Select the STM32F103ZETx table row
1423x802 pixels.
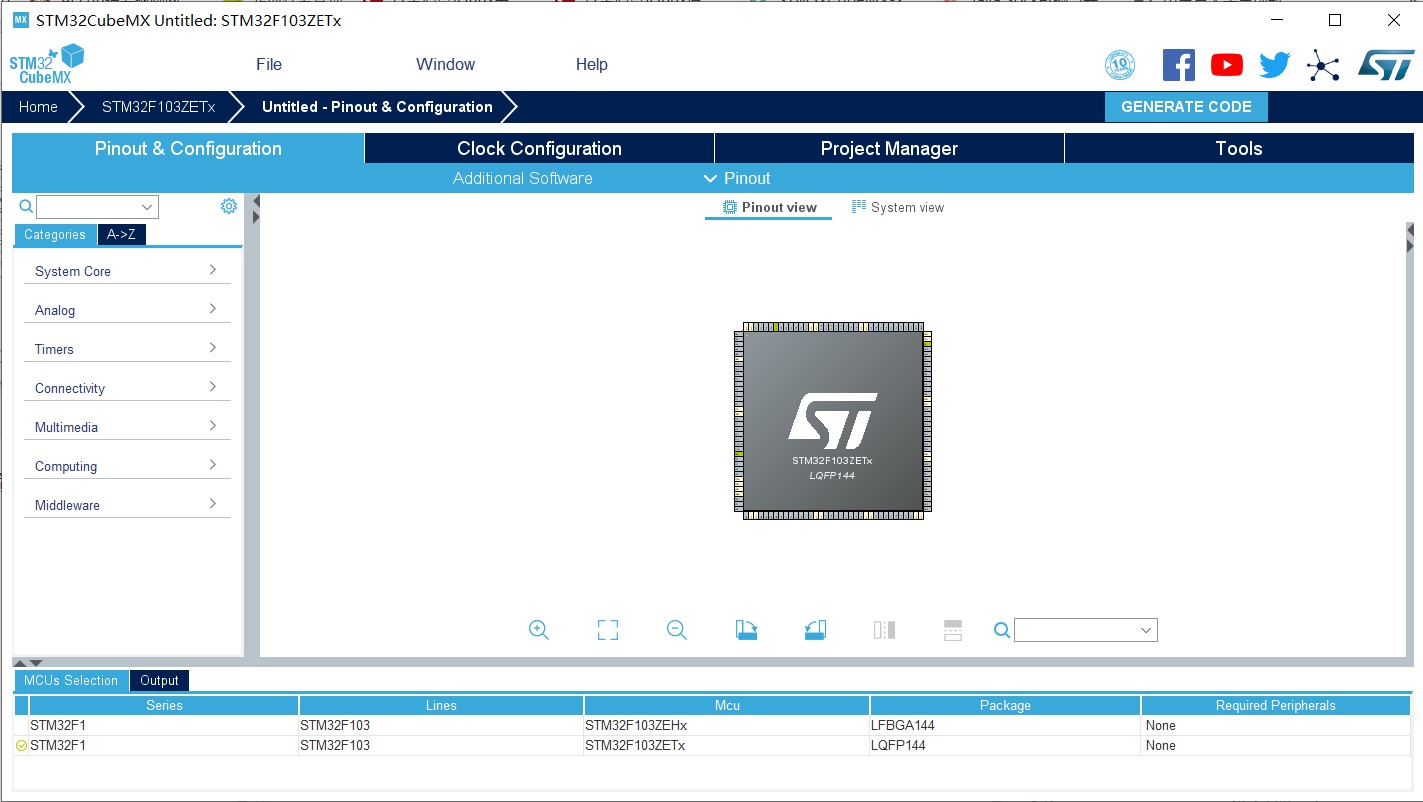tap(712, 745)
